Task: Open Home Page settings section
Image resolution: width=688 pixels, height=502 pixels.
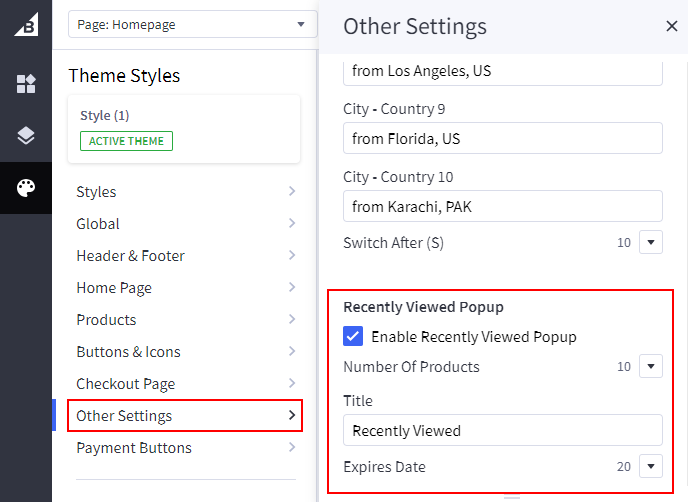Action: (x=185, y=288)
